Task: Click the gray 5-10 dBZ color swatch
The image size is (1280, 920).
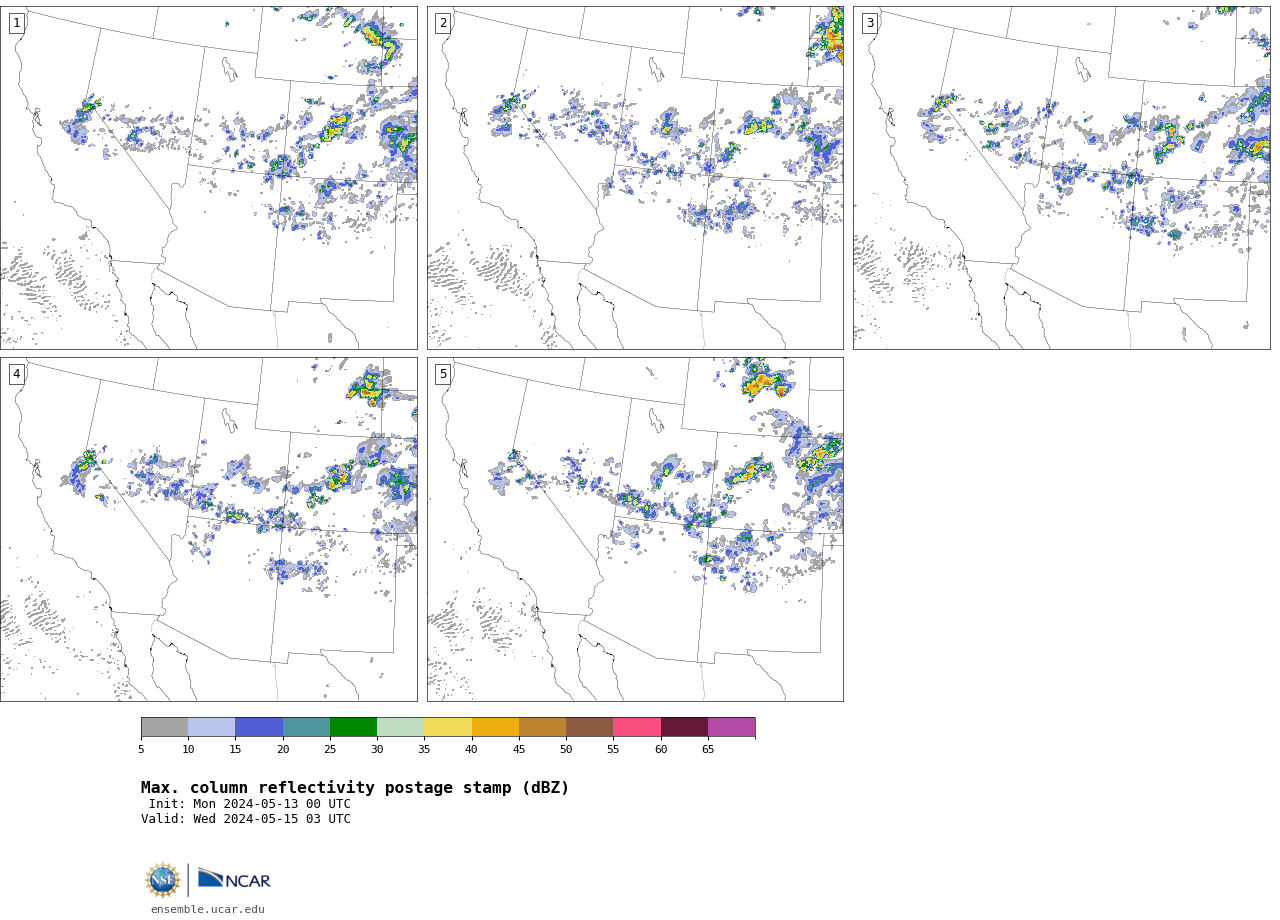Action: [x=165, y=727]
